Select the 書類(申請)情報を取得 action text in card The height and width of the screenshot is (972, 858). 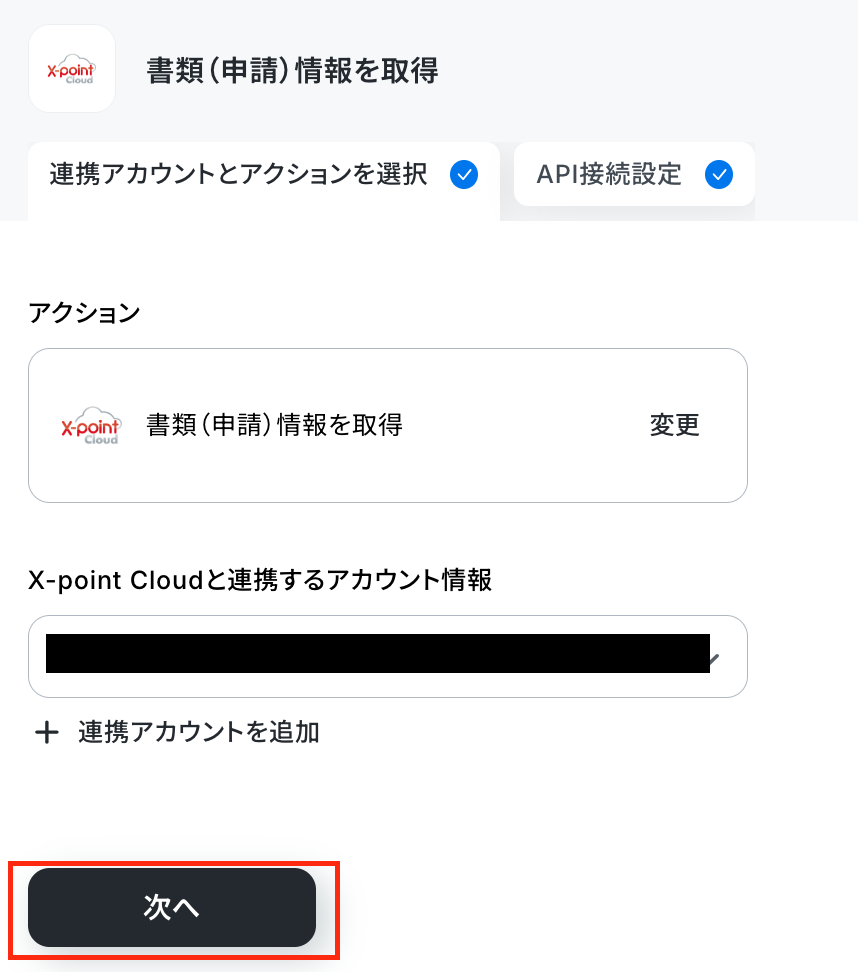[275, 425]
